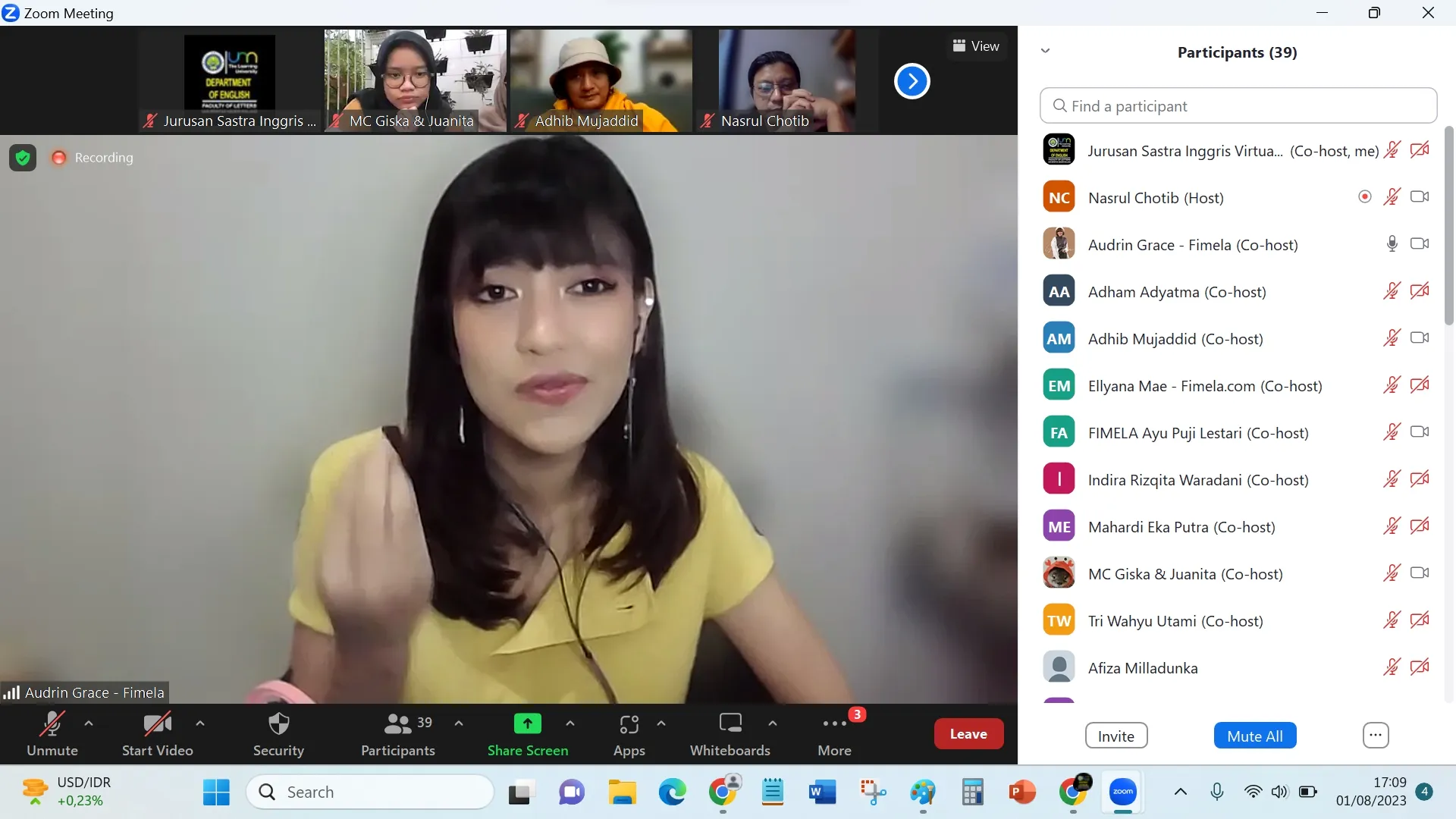Toggle mute for Ellyana Mae - Fimela.com
This screenshot has width=1456, height=819.
(x=1392, y=385)
